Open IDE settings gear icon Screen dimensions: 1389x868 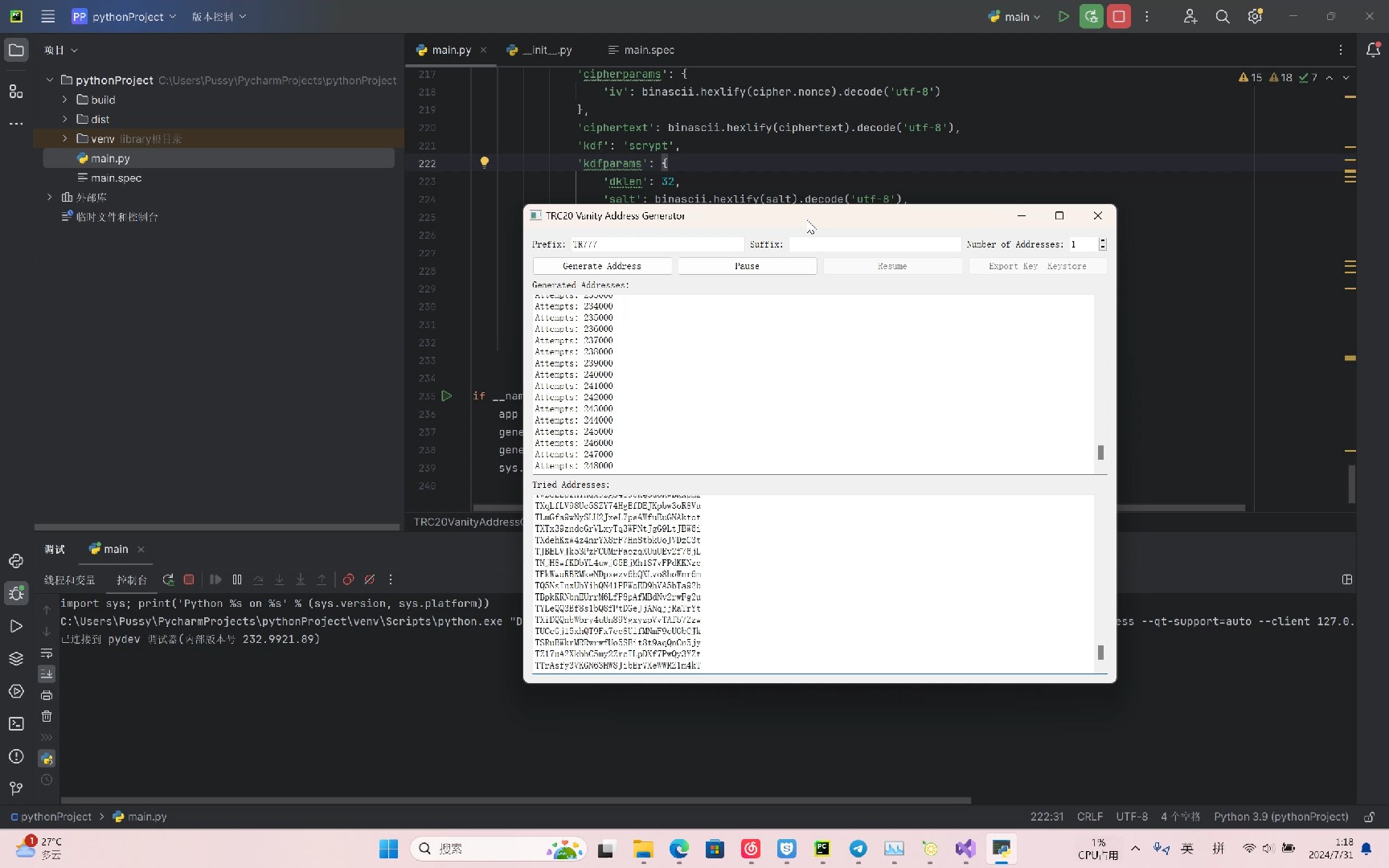coord(1255,16)
